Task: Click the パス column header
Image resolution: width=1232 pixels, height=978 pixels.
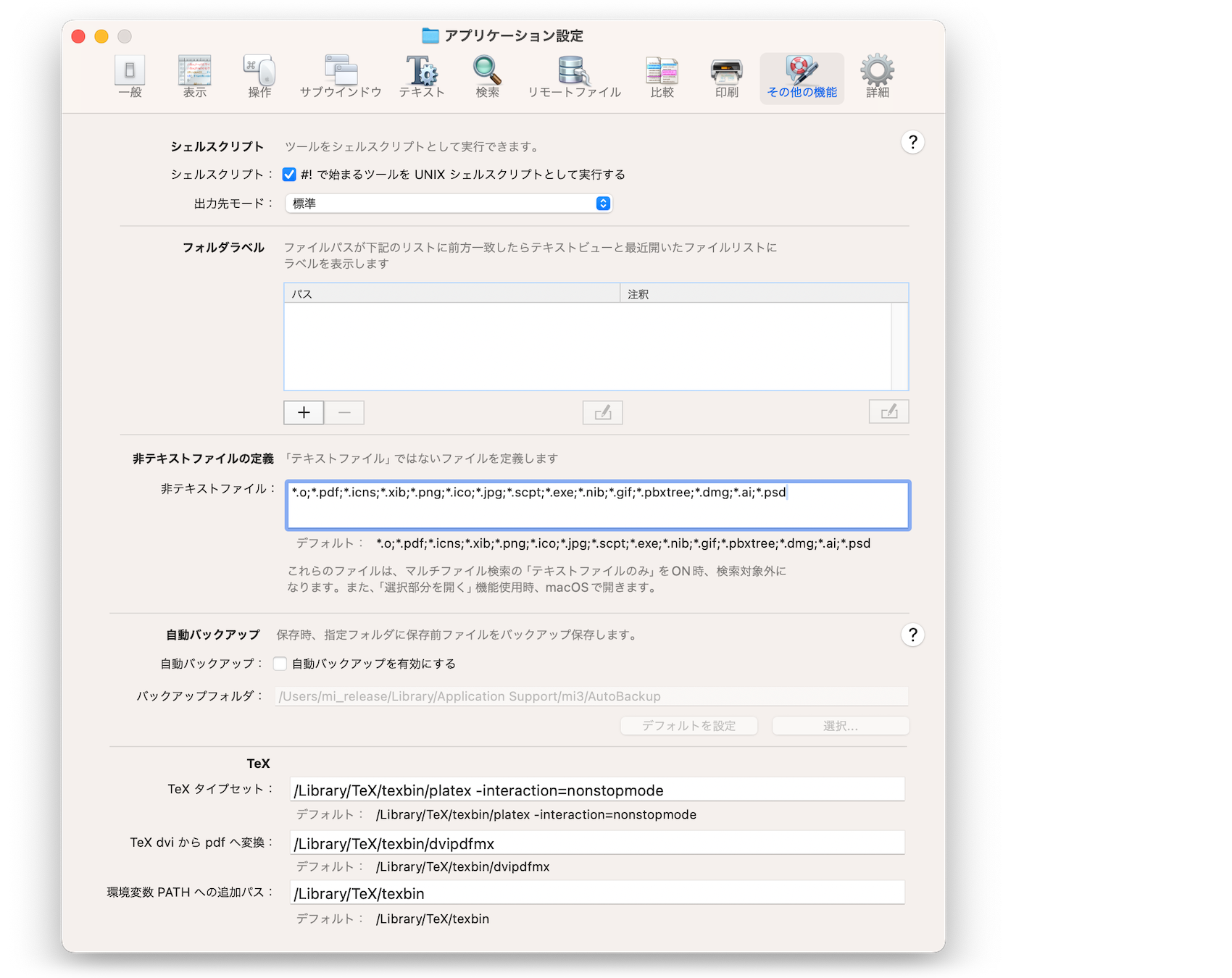Action: (451, 293)
